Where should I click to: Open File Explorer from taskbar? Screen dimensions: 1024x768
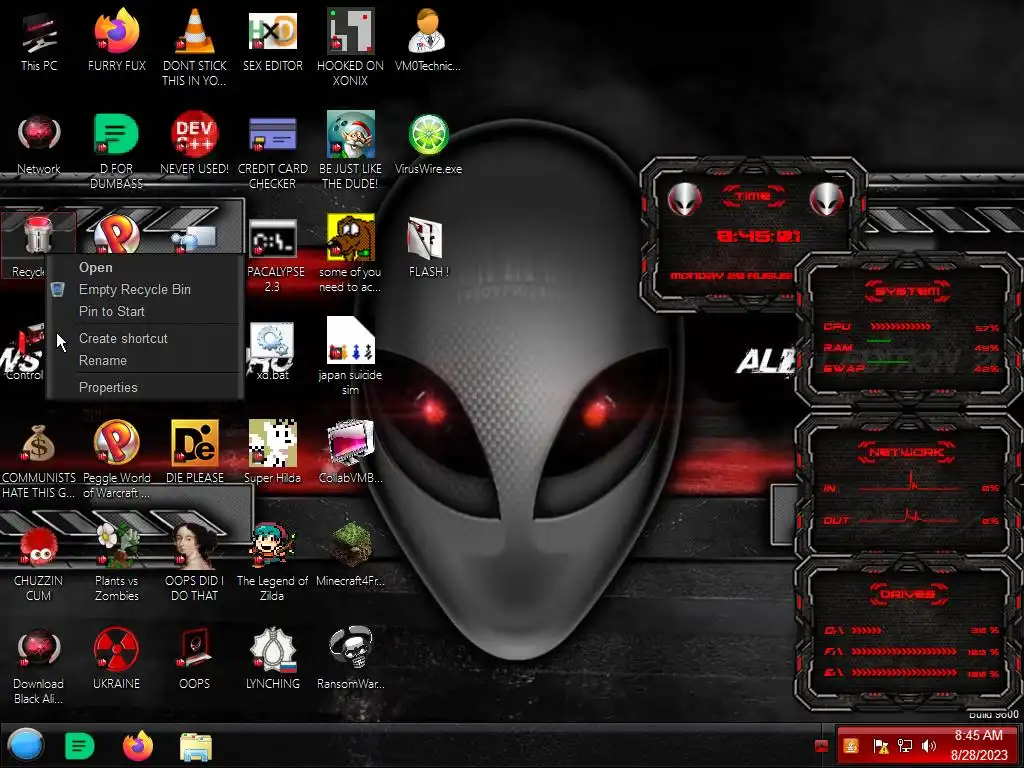coord(195,746)
